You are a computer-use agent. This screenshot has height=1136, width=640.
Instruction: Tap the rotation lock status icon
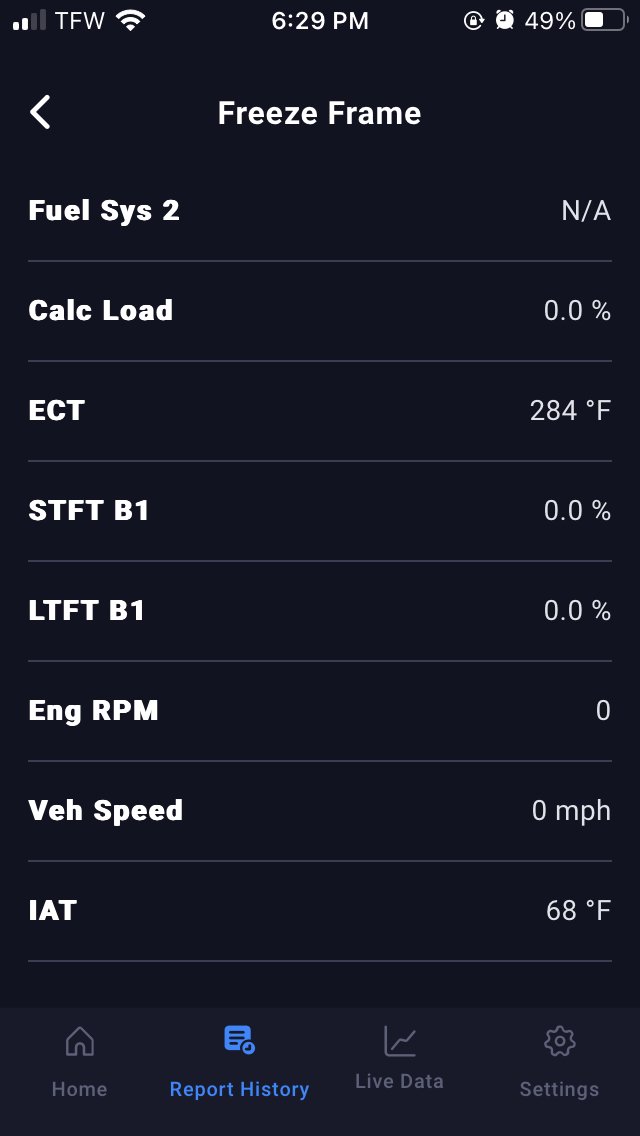tap(473, 20)
